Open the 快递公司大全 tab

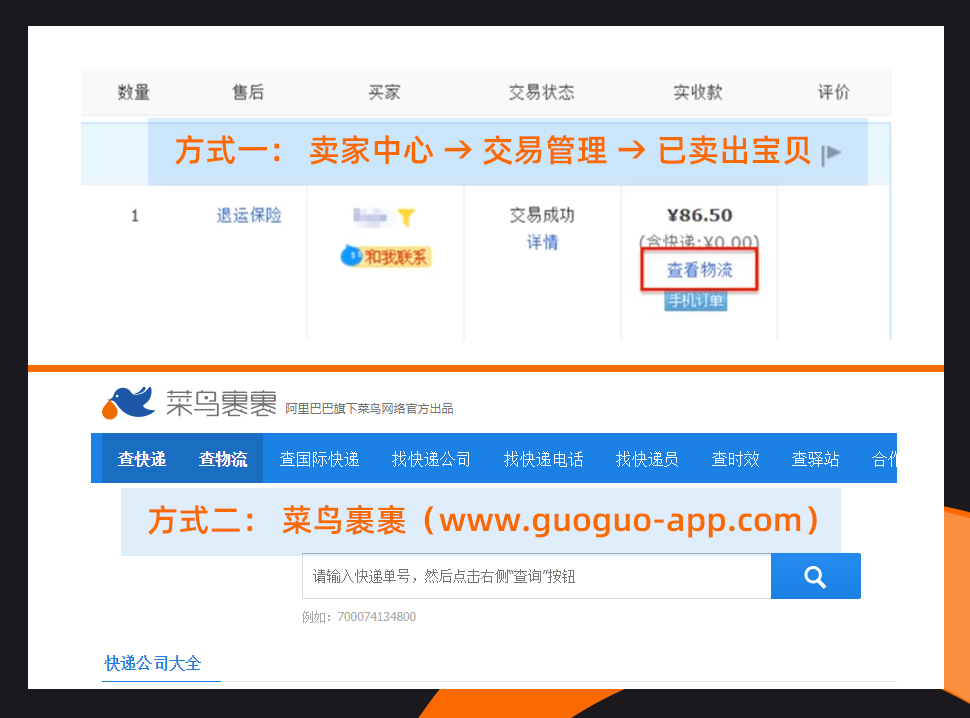pos(153,663)
